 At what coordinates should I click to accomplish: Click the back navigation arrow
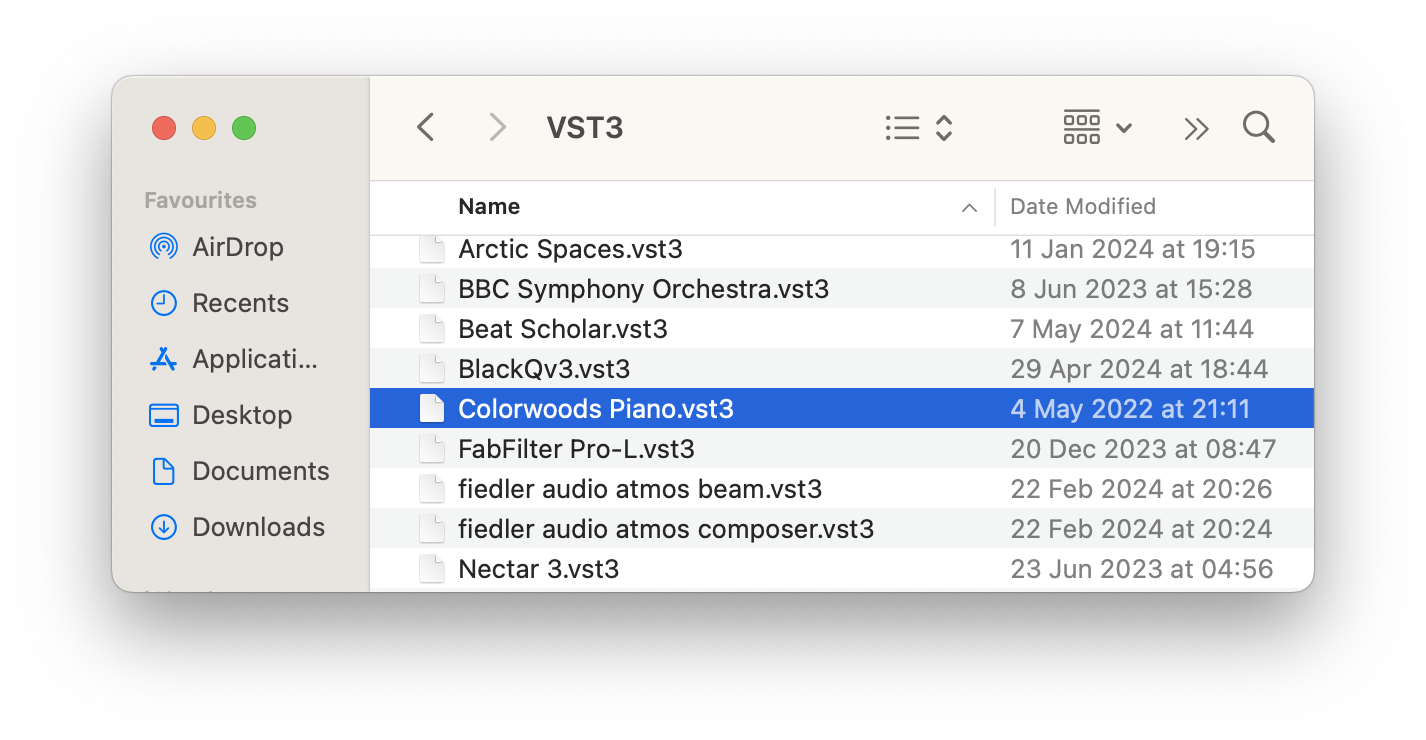click(x=426, y=128)
